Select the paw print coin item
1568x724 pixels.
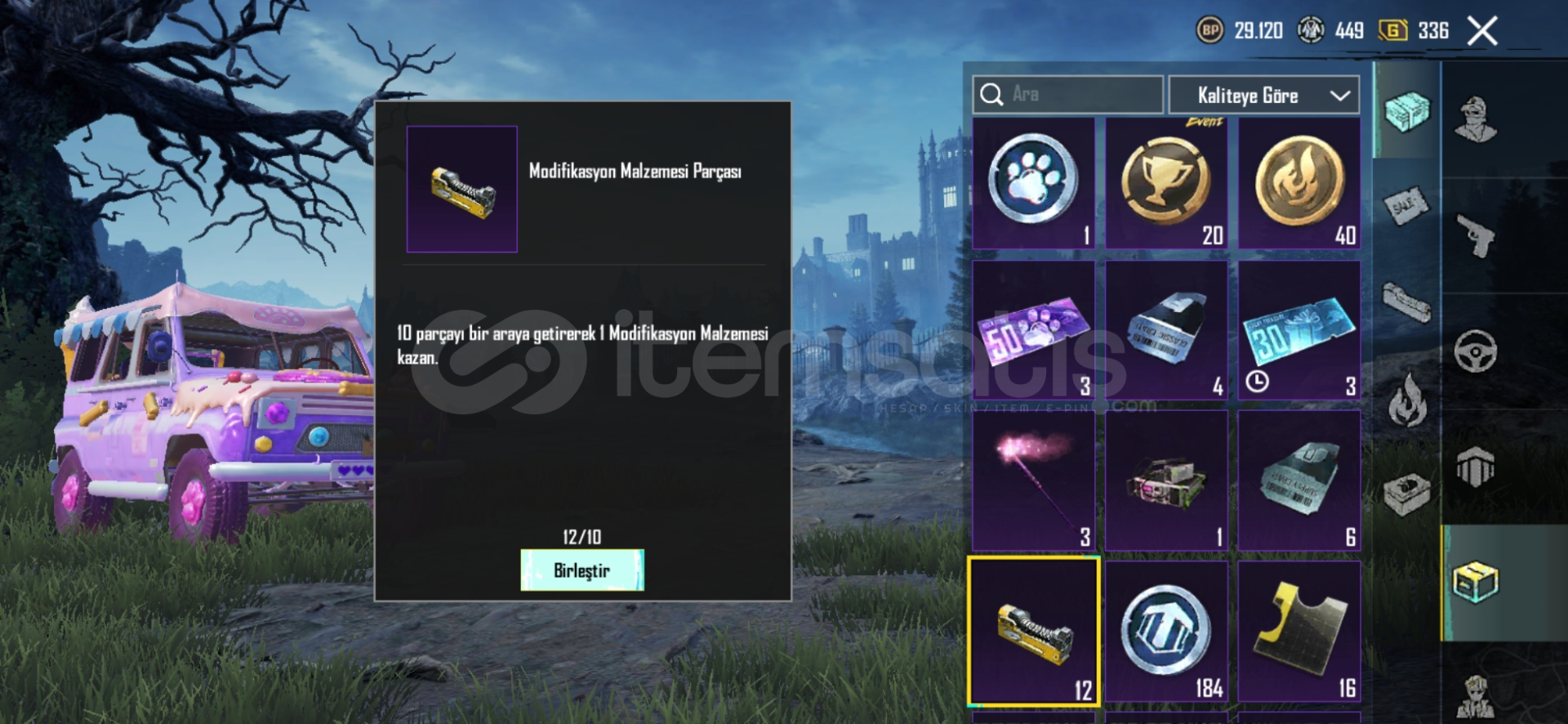coord(1033,183)
